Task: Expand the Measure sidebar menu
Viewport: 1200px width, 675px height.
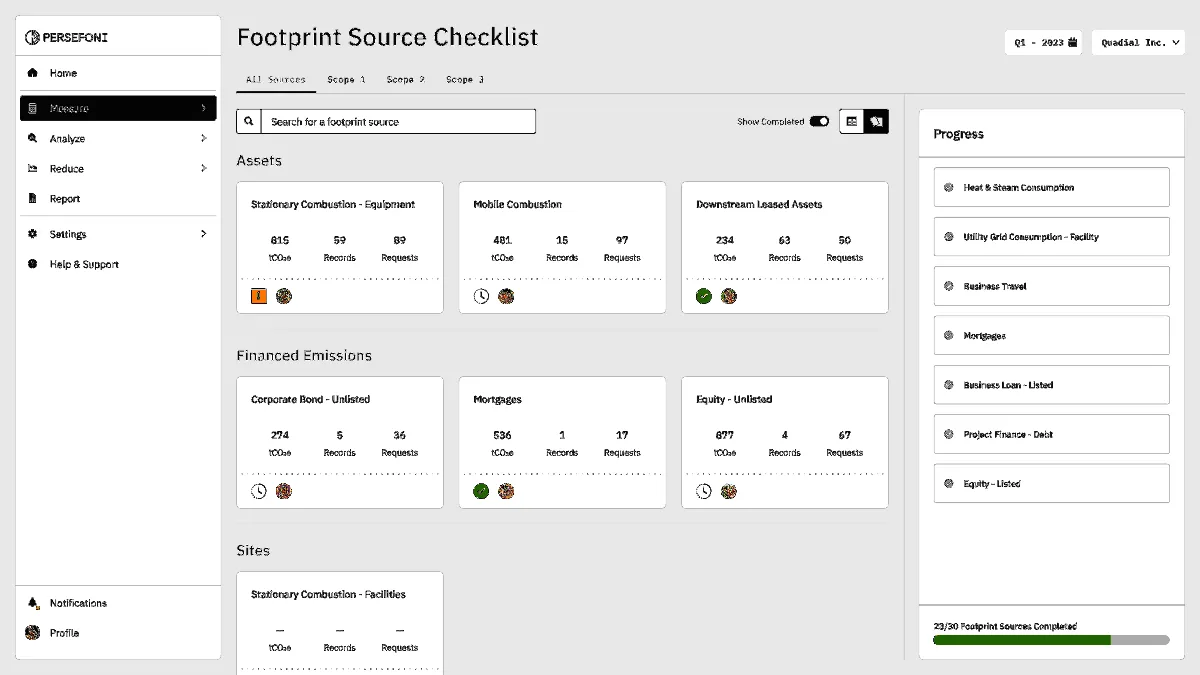Action: pyautogui.click(x=118, y=108)
